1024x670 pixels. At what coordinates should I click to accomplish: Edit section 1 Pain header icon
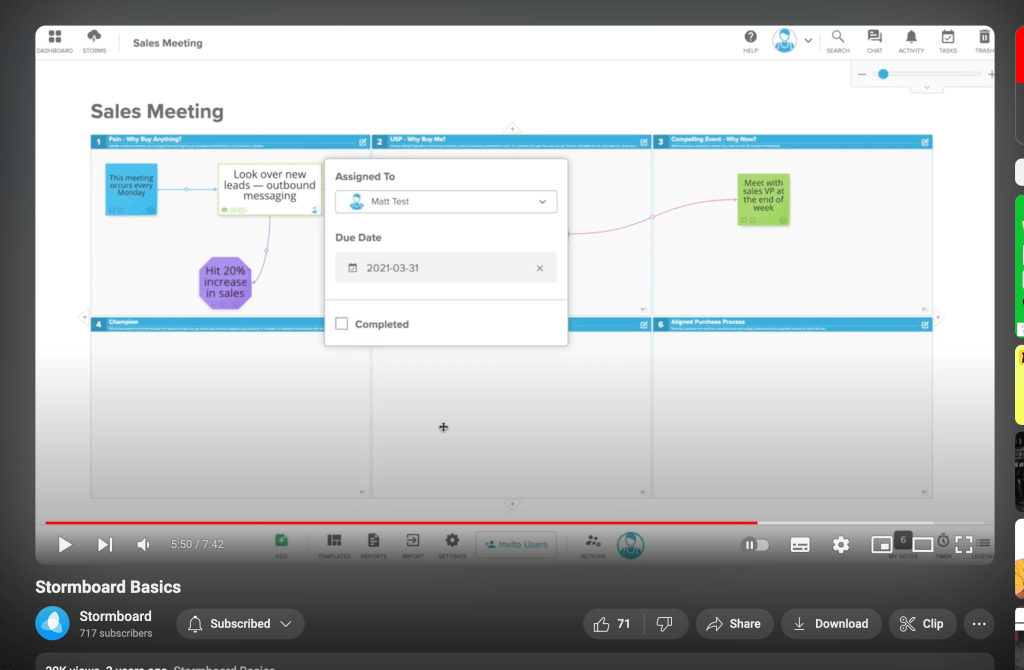click(362, 142)
